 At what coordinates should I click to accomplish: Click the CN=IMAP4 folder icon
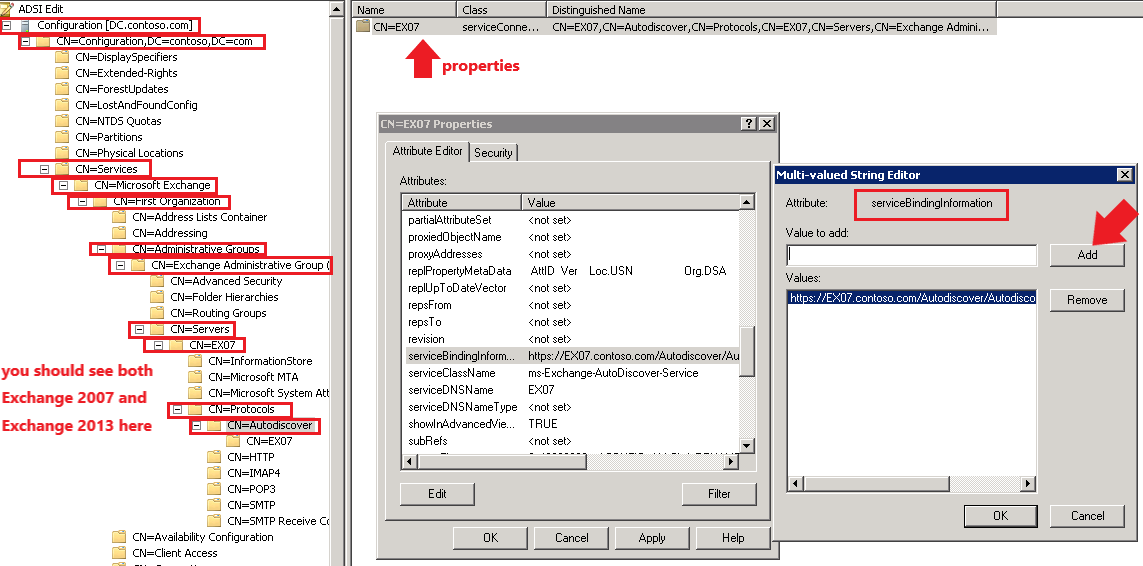point(214,473)
